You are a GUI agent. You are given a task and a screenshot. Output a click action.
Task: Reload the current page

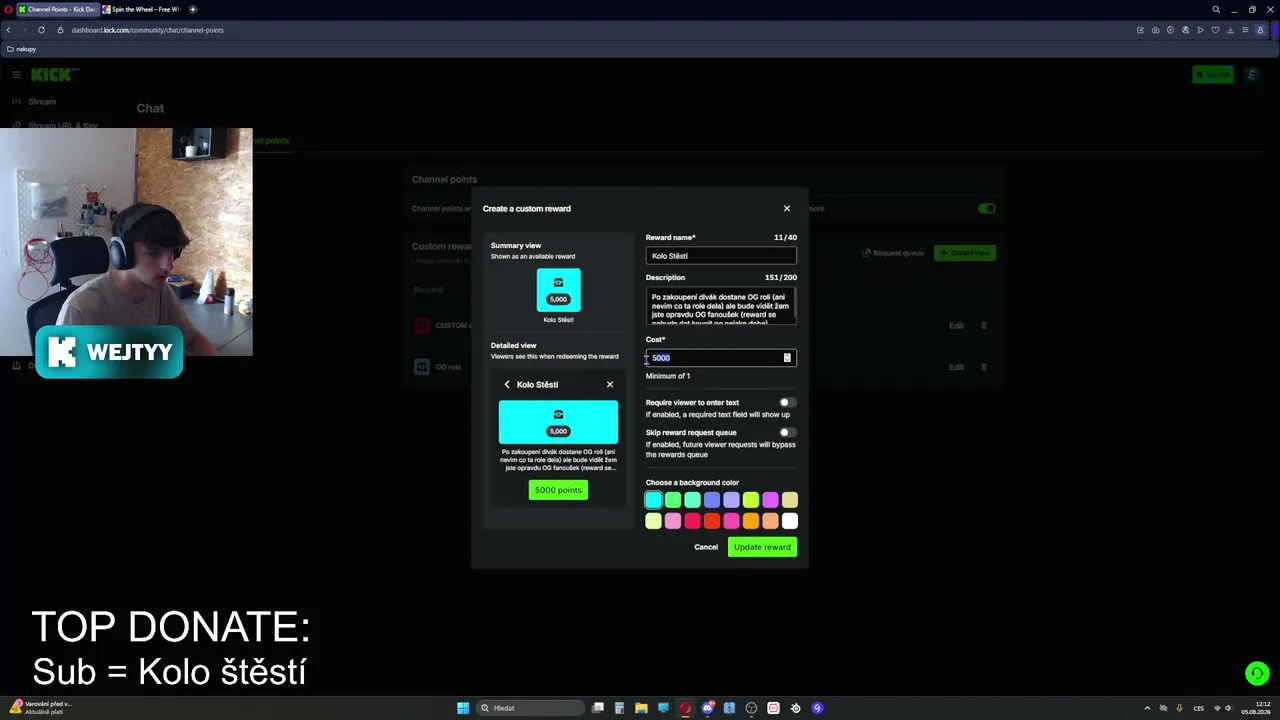tap(41, 30)
